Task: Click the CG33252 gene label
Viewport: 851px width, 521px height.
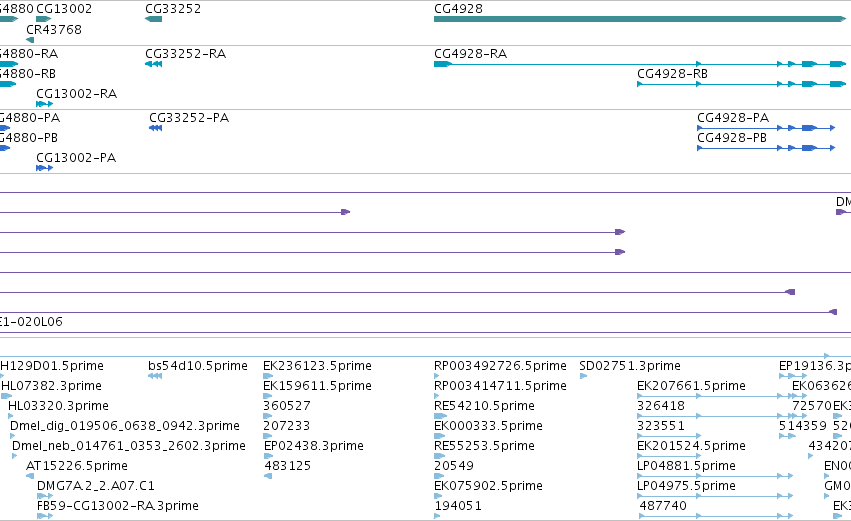Action: tap(173, 9)
